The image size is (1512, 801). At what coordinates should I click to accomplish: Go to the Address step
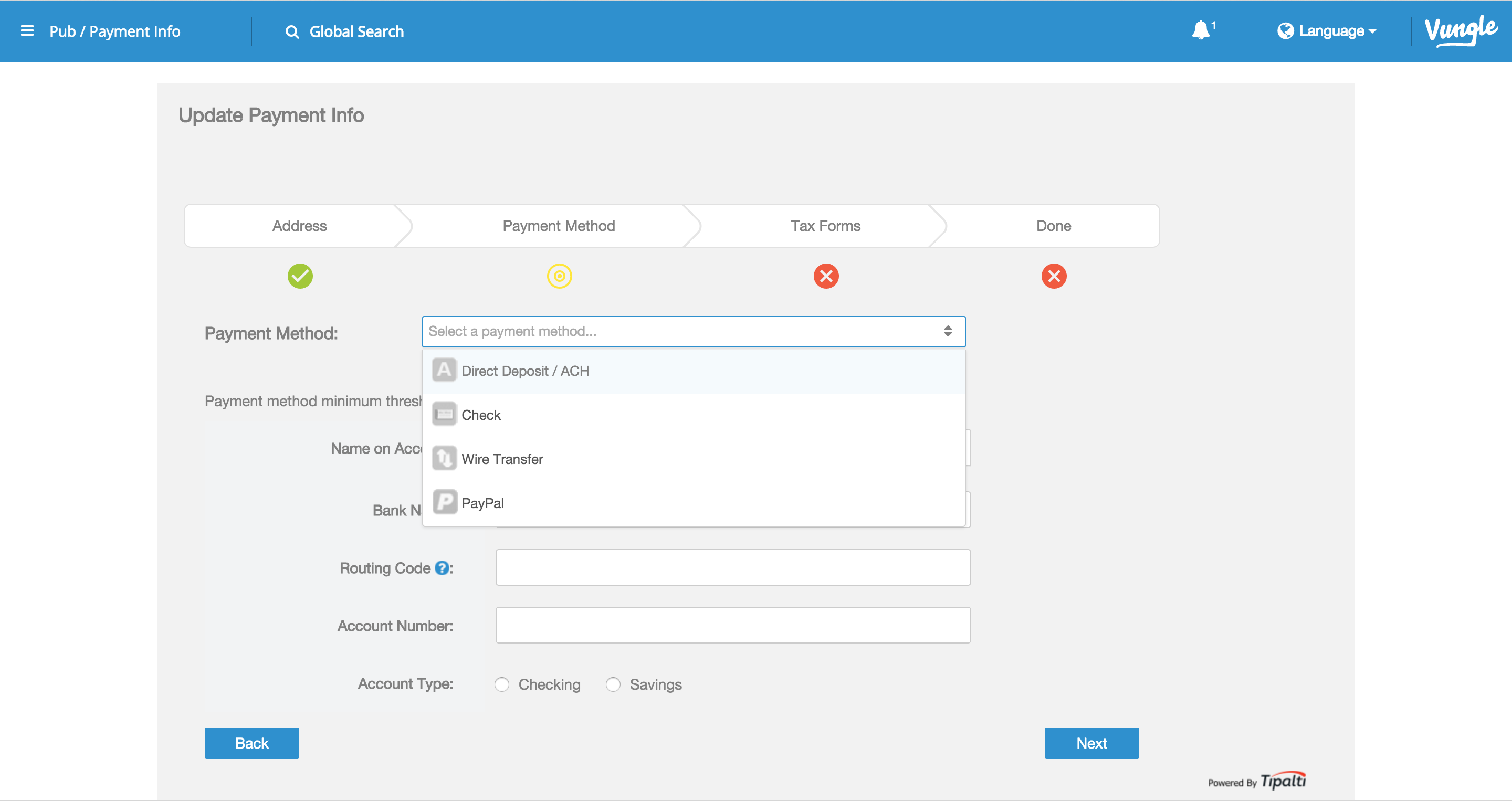[299, 226]
